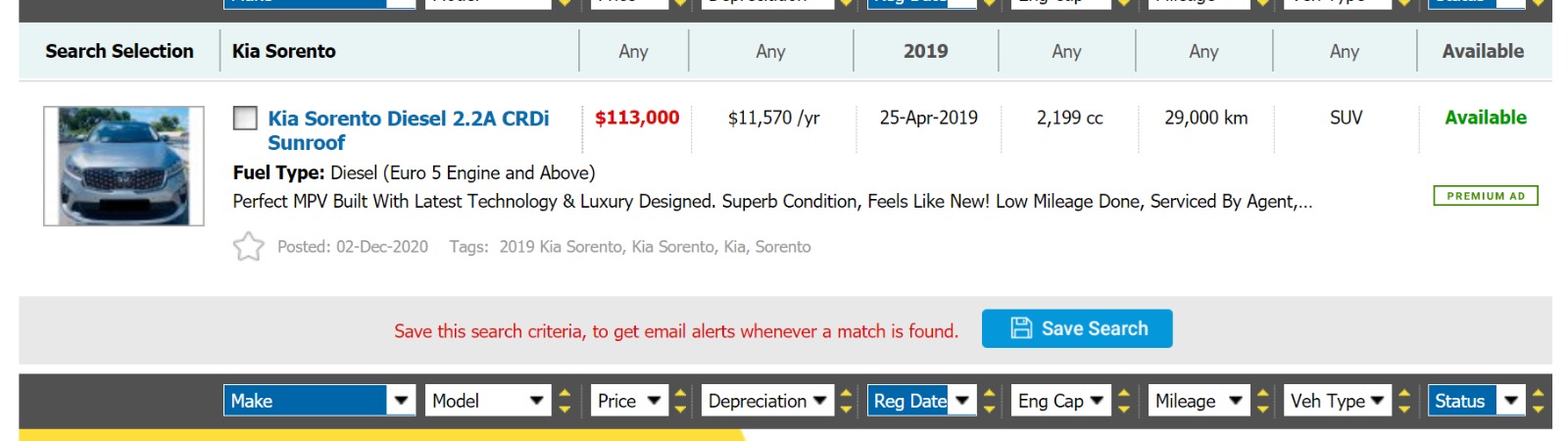Viewport: 1568px width, 441px height.
Task: Click the Veh Type sort arrows icon
Action: point(1404,401)
